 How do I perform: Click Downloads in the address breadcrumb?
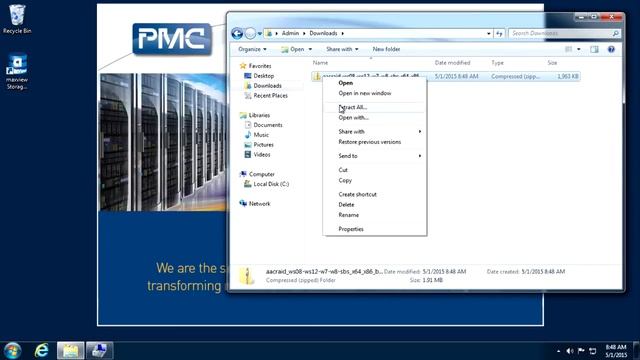[323, 33]
